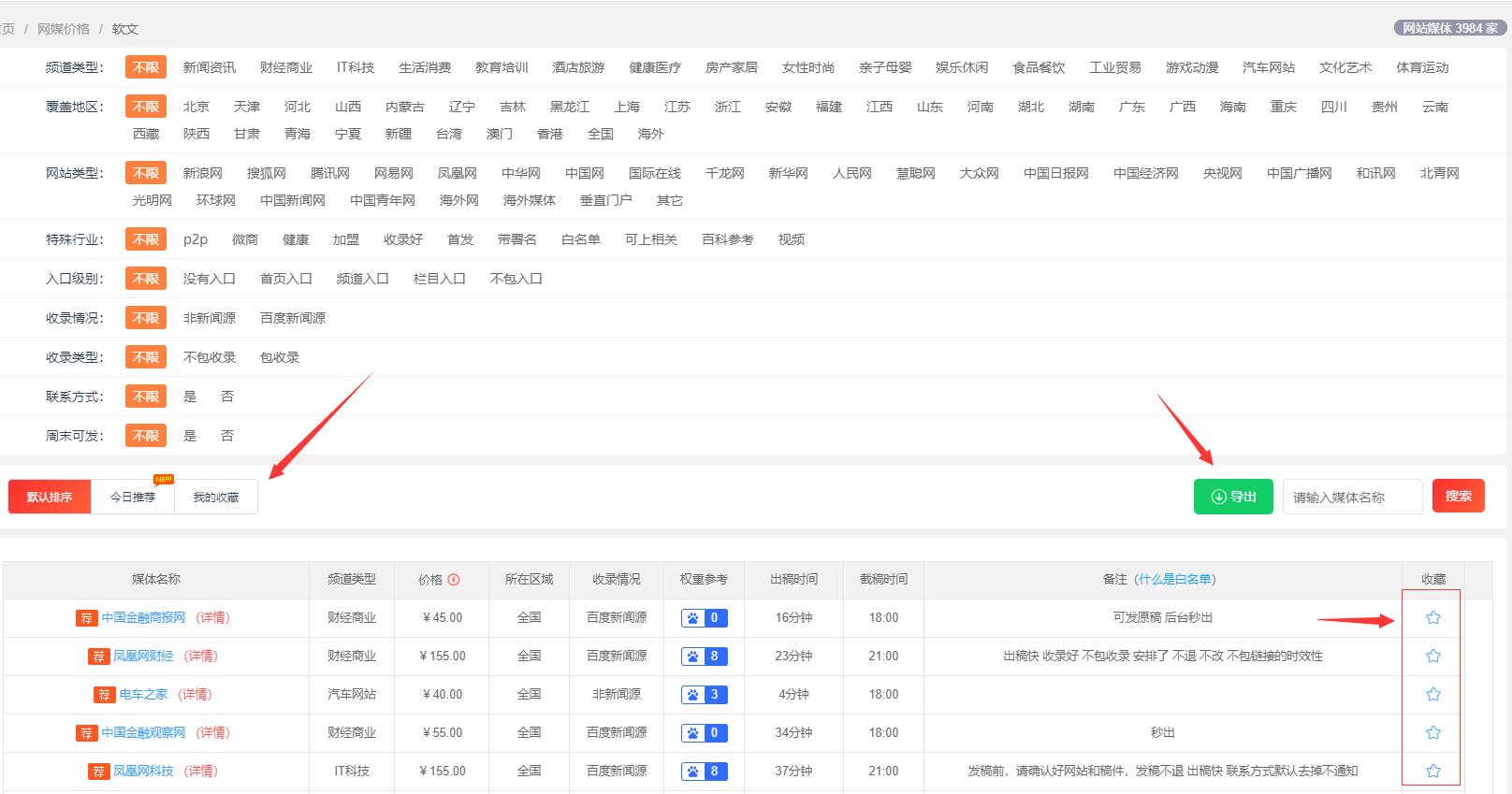
Task: Filter coverage region by 上海
Action: [626, 107]
